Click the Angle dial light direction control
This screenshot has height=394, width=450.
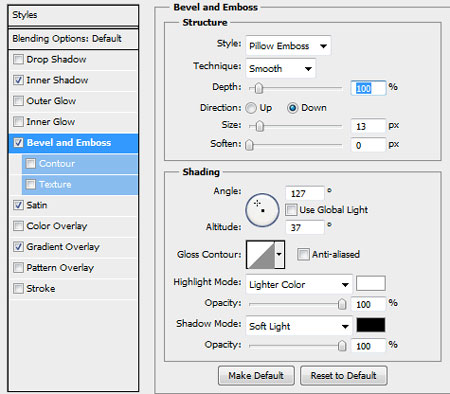click(x=262, y=210)
